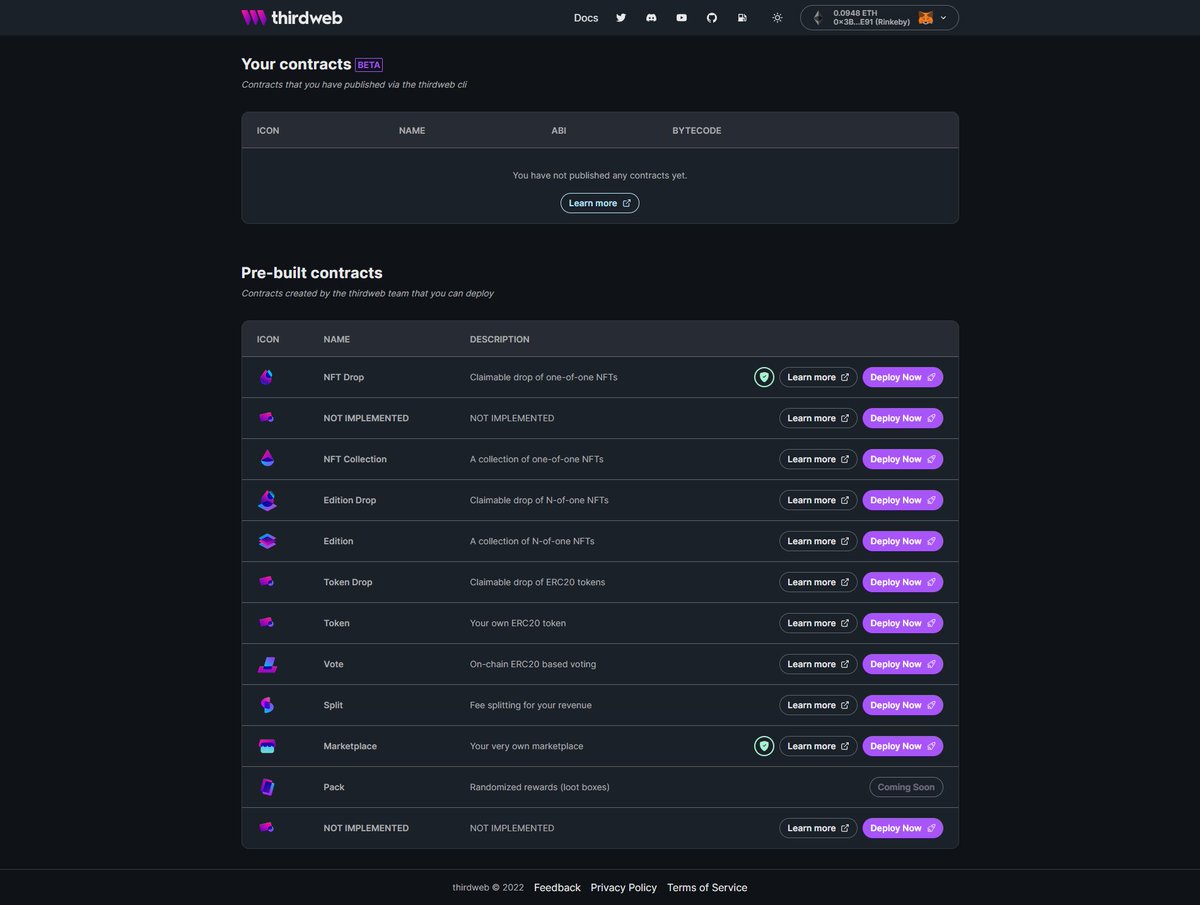Click the 'Fee splitting for your revenue' description
The width and height of the screenshot is (1200, 905).
pos(531,705)
